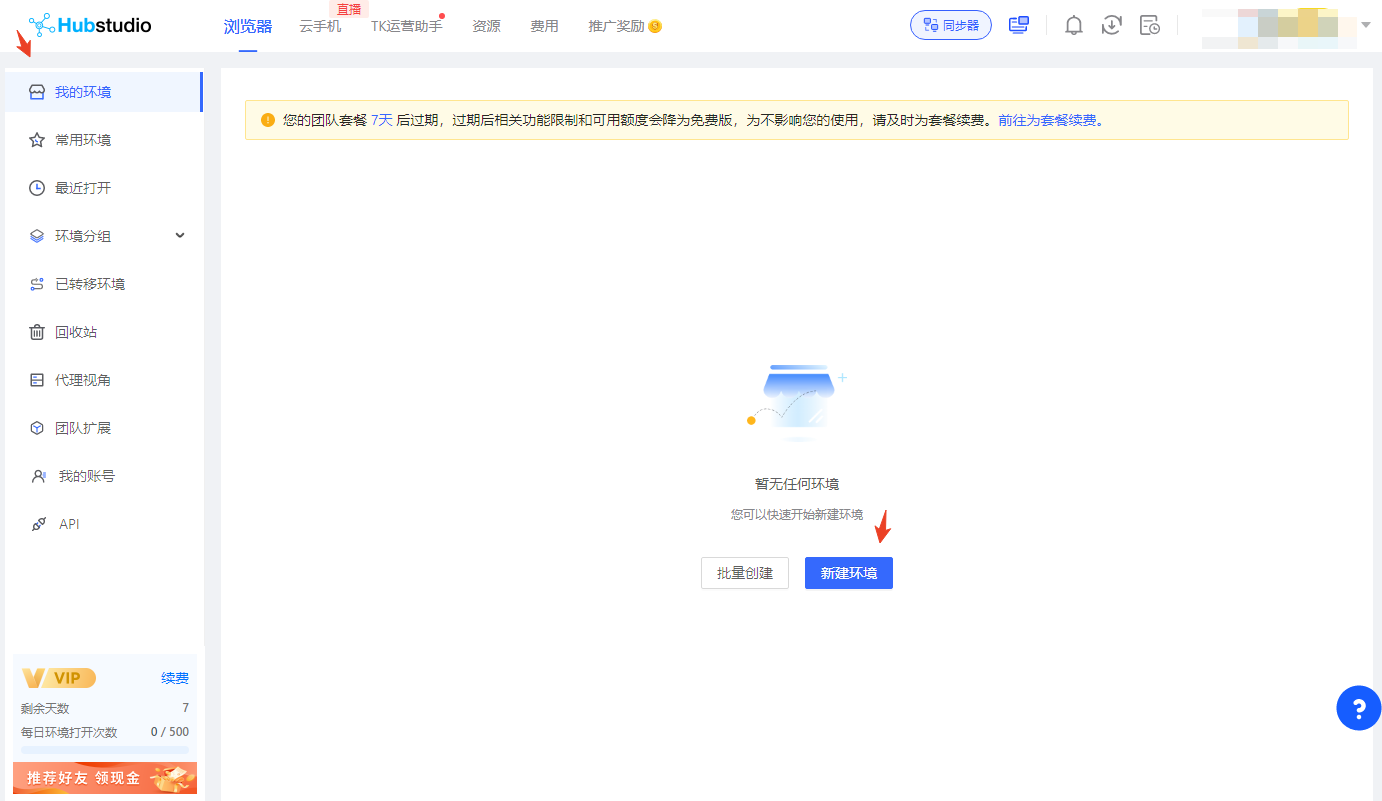The height and width of the screenshot is (801, 1382).
Task: Switch to the 云手机 tab
Action: pos(320,26)
